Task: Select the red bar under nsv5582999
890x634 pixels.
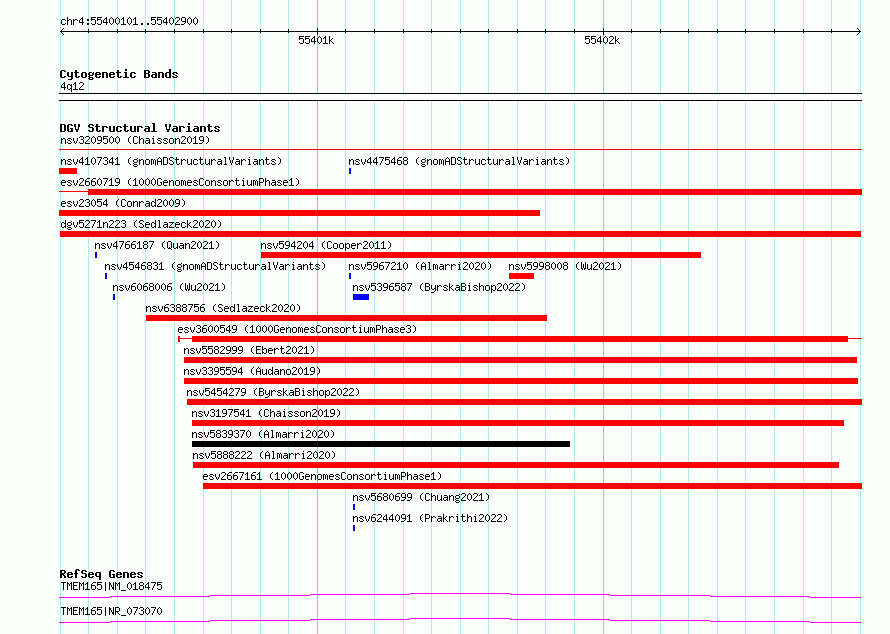Action: click(x=520, y=360)
